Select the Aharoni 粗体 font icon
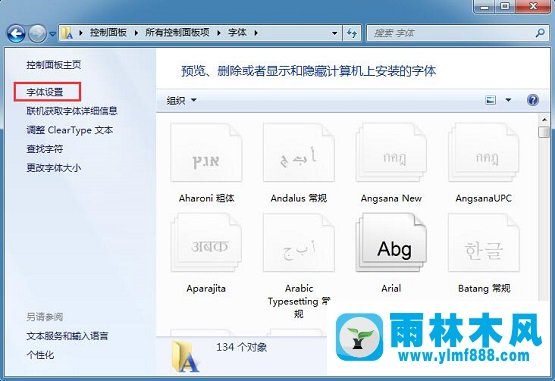 click(206, 153)
